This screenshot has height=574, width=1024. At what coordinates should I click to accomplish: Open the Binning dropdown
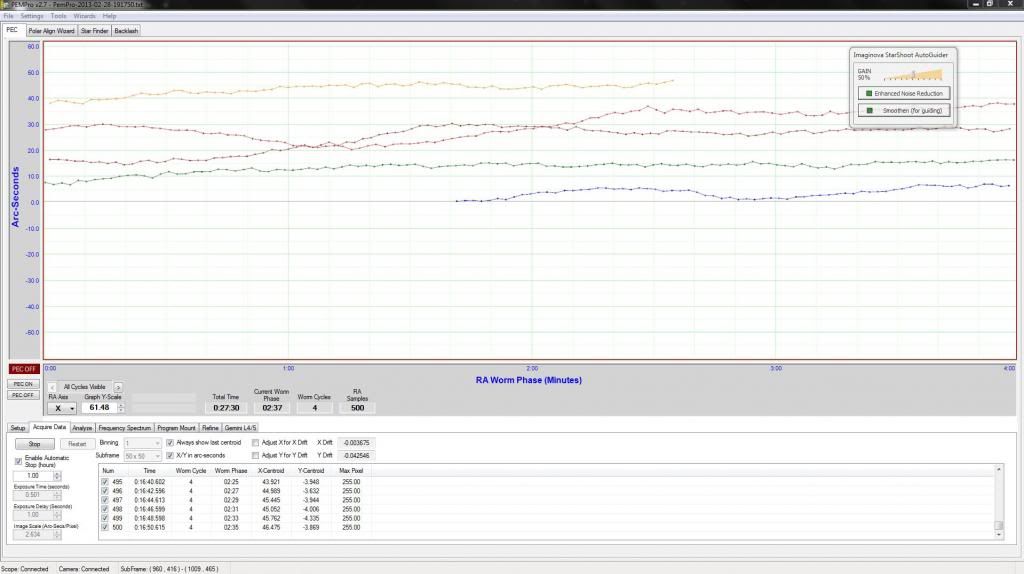[x=142, y=443]
